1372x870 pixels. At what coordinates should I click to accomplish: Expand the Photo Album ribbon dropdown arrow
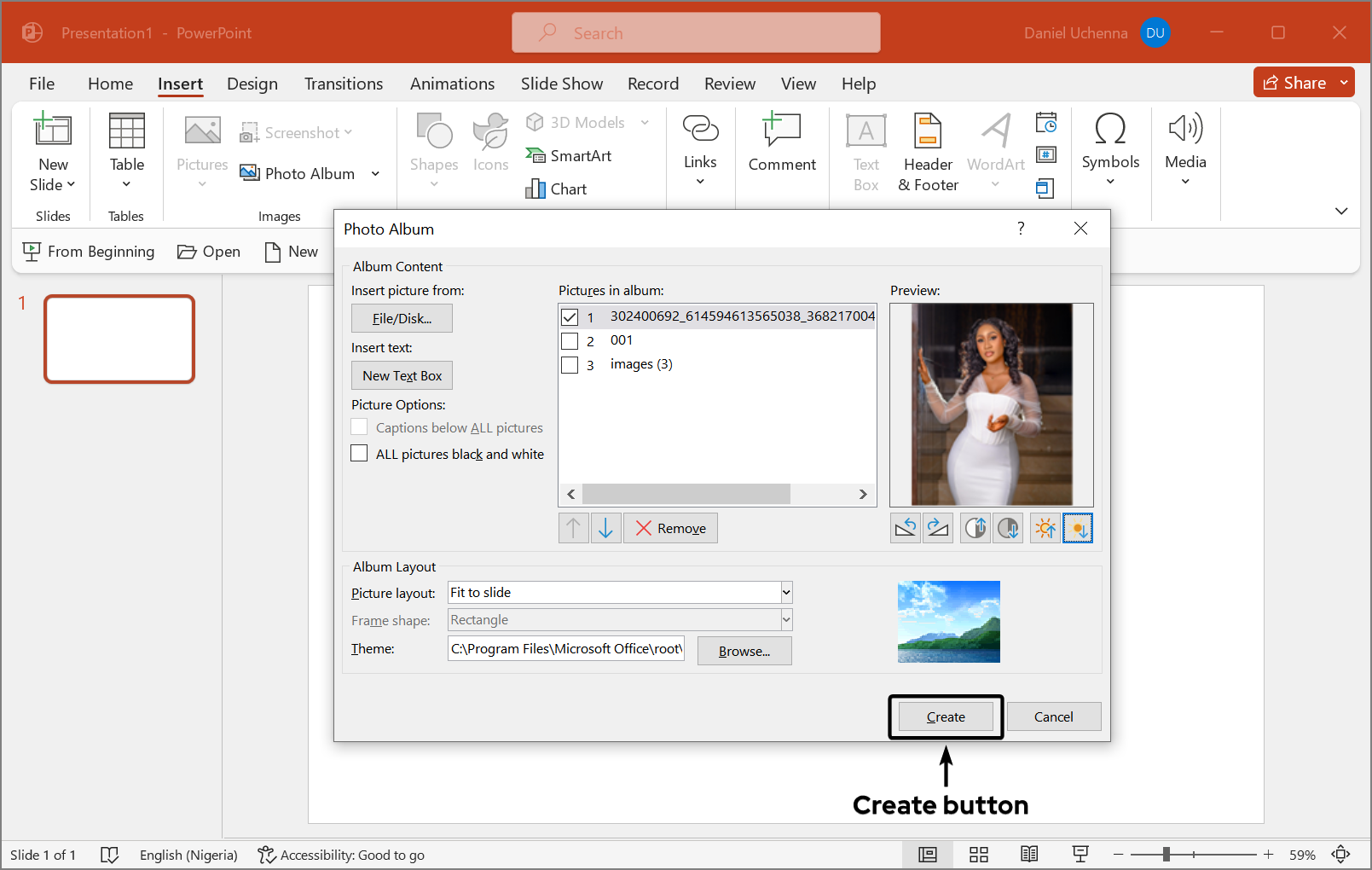pyautogui.click(x=375, y=174)
